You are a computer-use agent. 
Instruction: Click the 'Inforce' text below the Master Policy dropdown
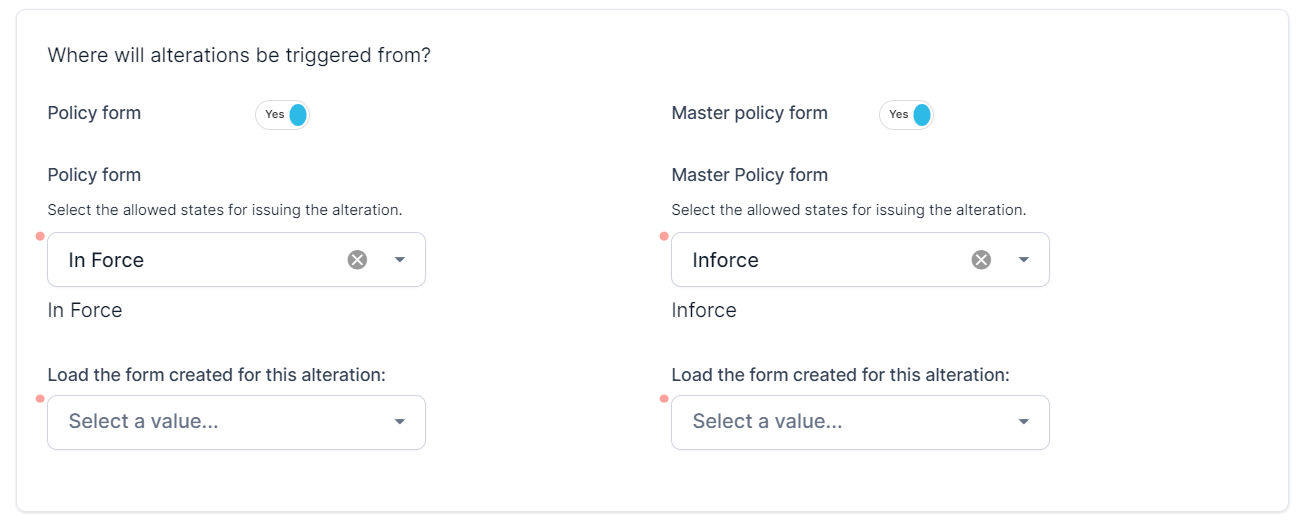coord(704,310)
